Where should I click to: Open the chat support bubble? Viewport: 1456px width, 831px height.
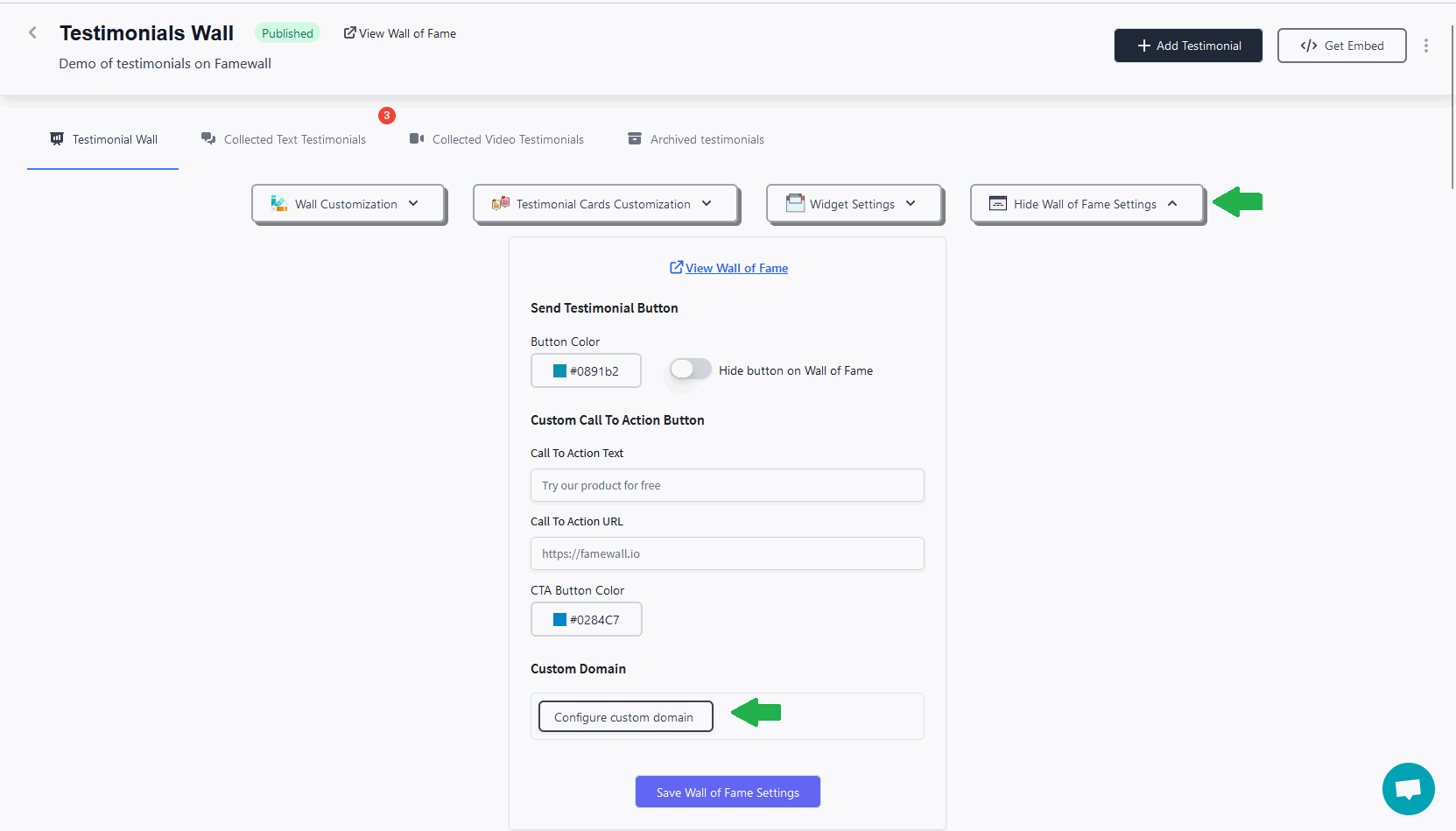[1408, 789]
